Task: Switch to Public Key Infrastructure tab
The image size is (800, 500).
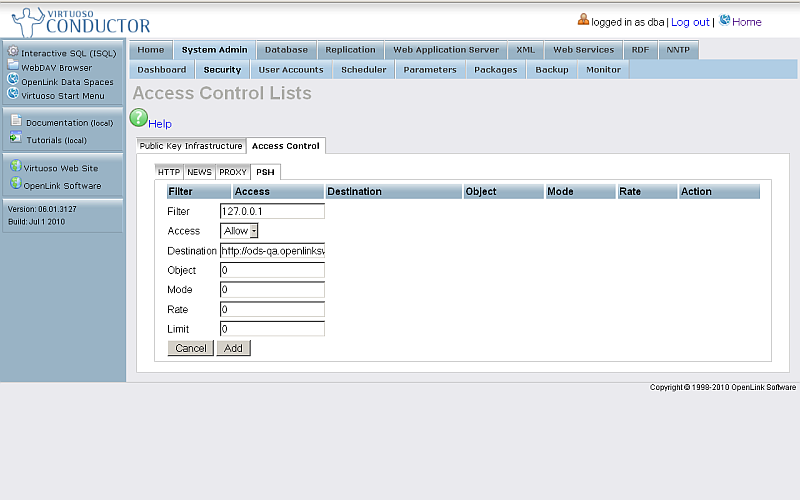Action: tap(191, 146)
